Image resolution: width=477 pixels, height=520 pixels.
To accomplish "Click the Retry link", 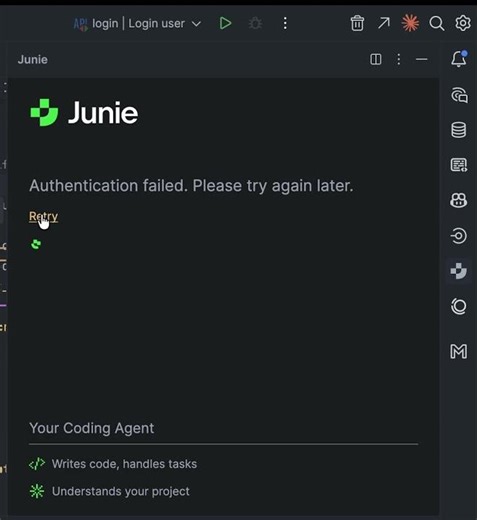I will coord(43,217).
